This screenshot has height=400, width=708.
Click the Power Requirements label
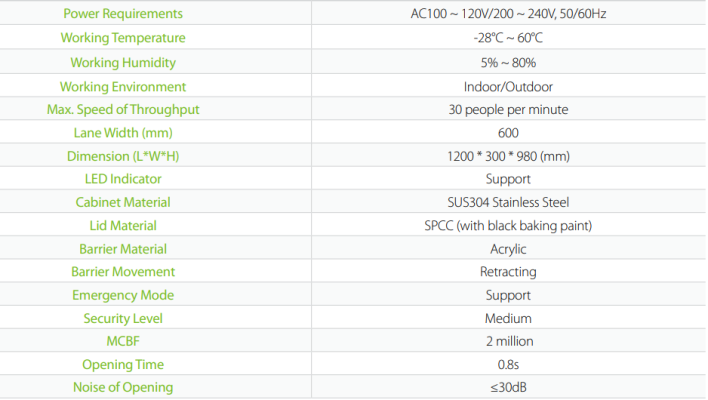pos(123,14)
